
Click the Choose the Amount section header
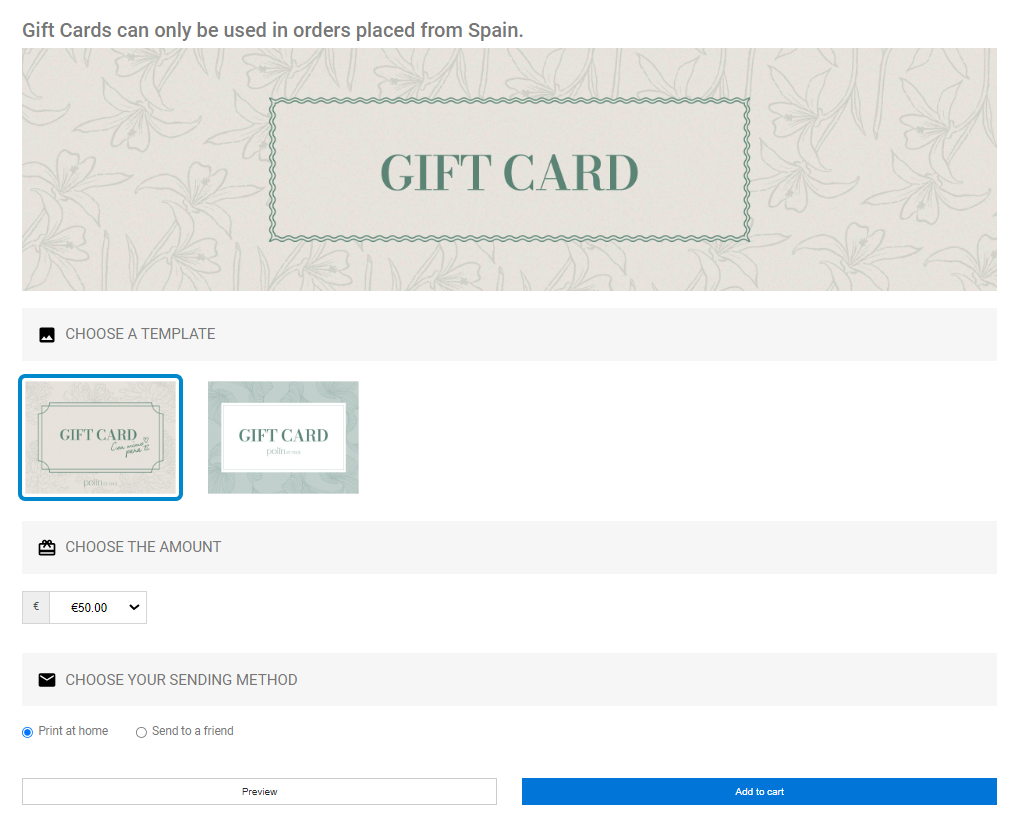pos(509,548)
